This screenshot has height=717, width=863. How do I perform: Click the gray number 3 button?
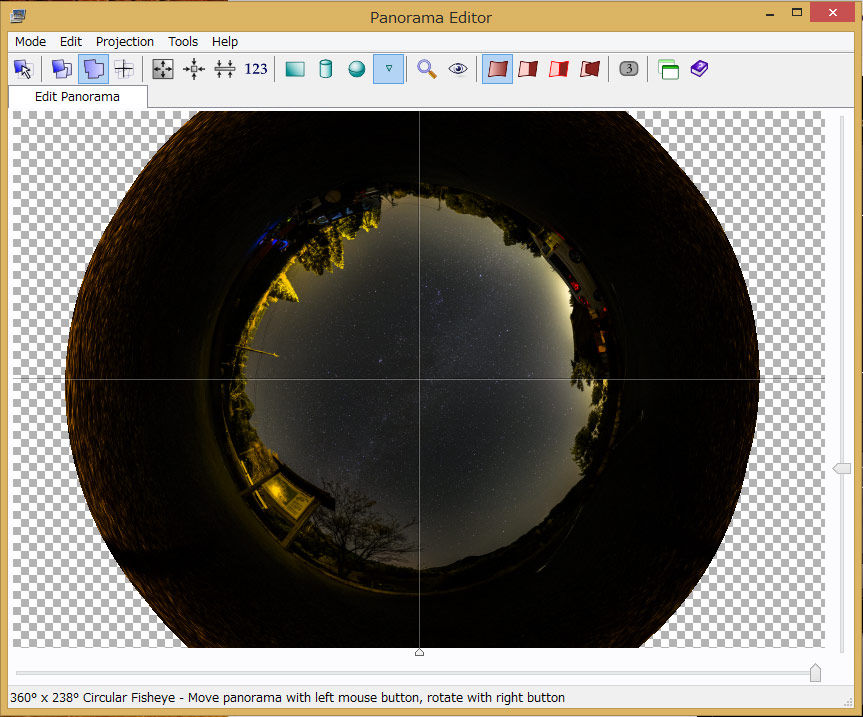[629, 69]
